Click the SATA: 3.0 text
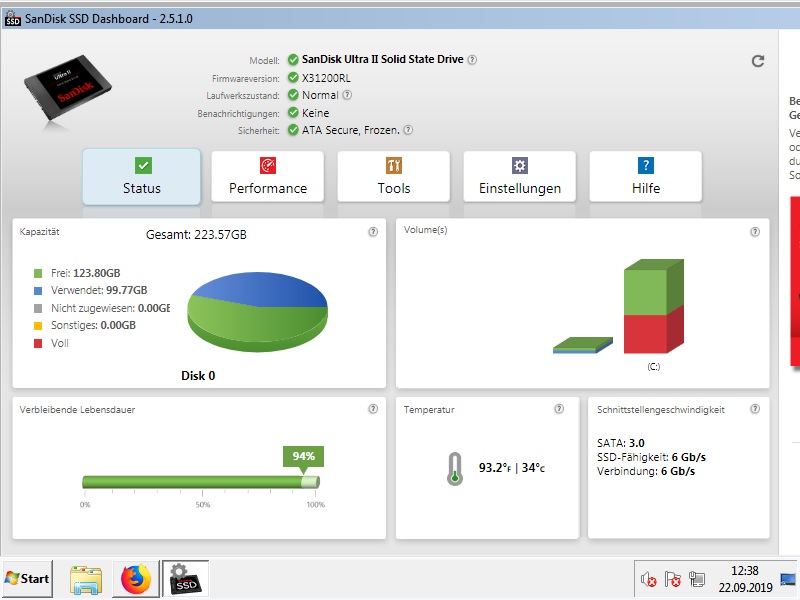 621,443
